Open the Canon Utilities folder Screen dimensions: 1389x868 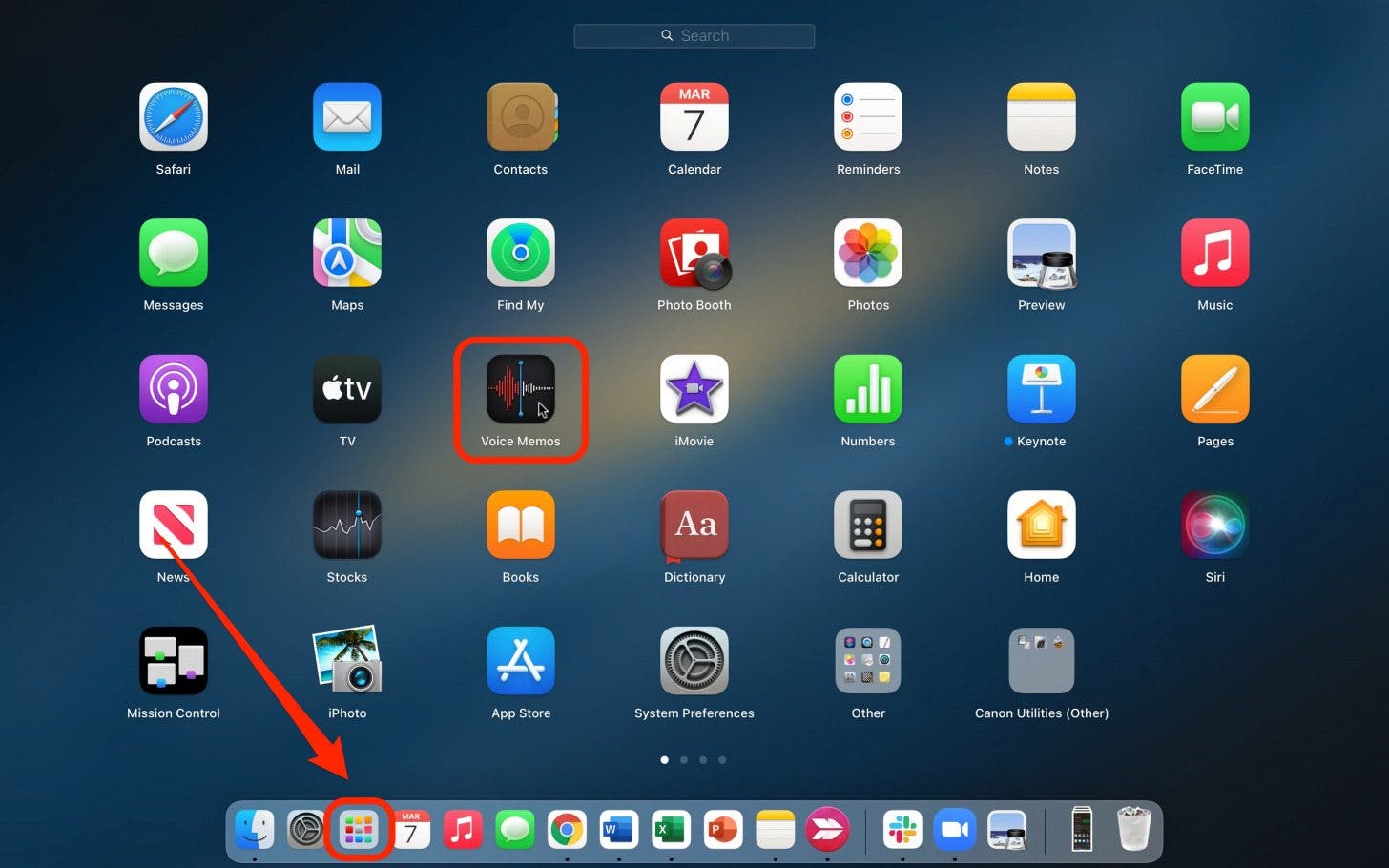[x=1041, y=660]
